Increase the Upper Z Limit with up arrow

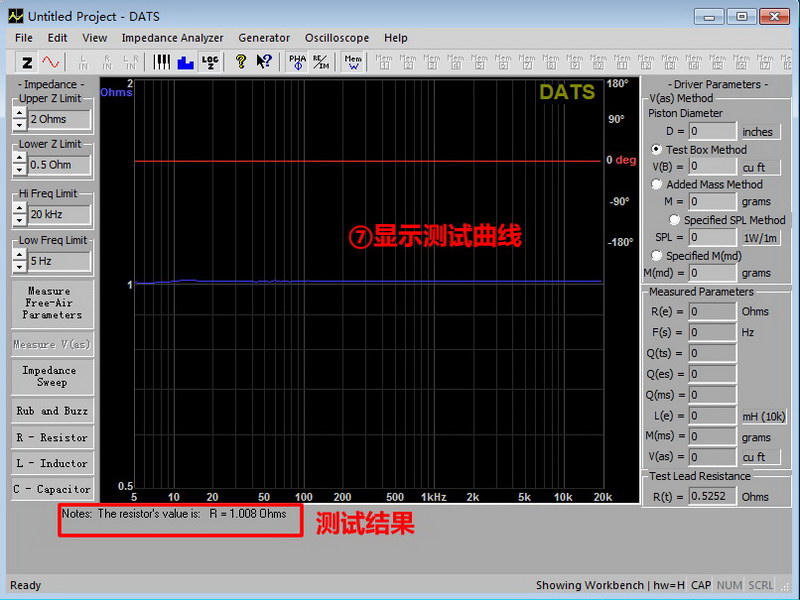19,113
